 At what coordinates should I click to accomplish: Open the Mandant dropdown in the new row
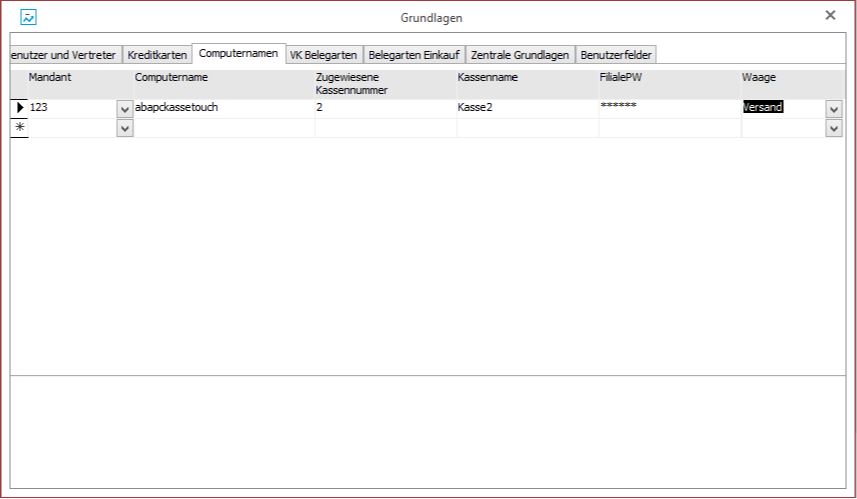(x=124, y=128)
